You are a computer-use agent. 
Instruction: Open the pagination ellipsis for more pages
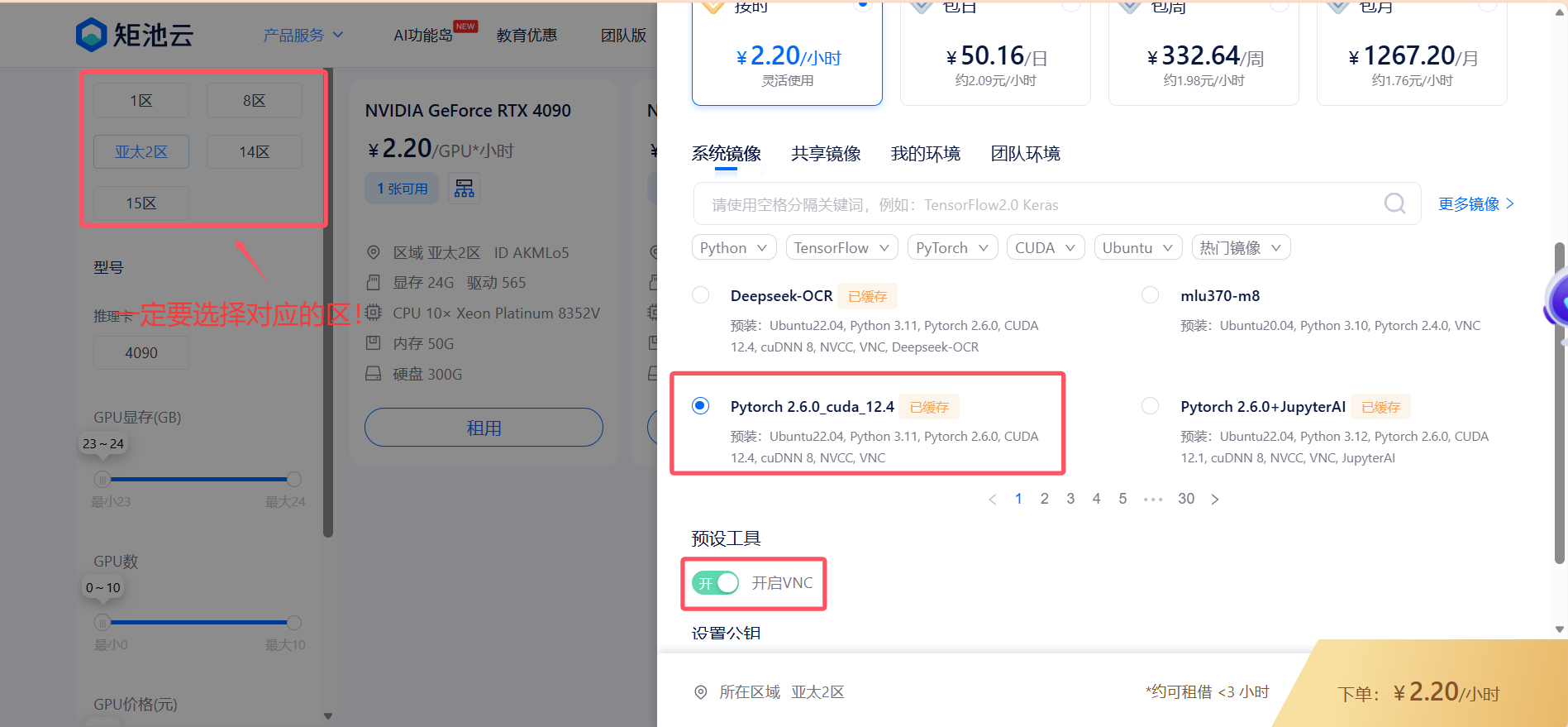(1153, 500)
